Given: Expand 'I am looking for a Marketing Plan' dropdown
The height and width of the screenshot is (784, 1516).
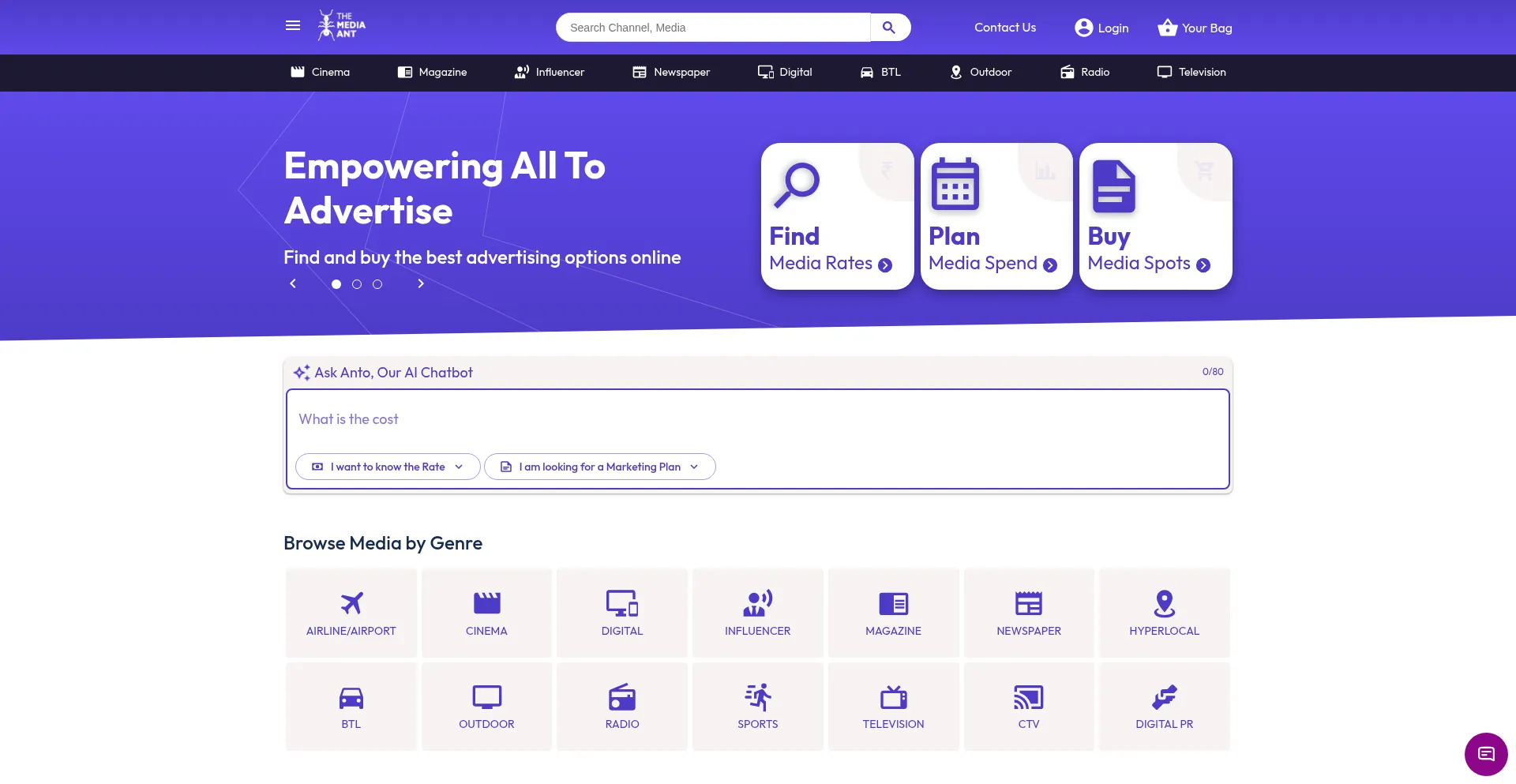Looking at the screenshot, I should coord(600,467).
